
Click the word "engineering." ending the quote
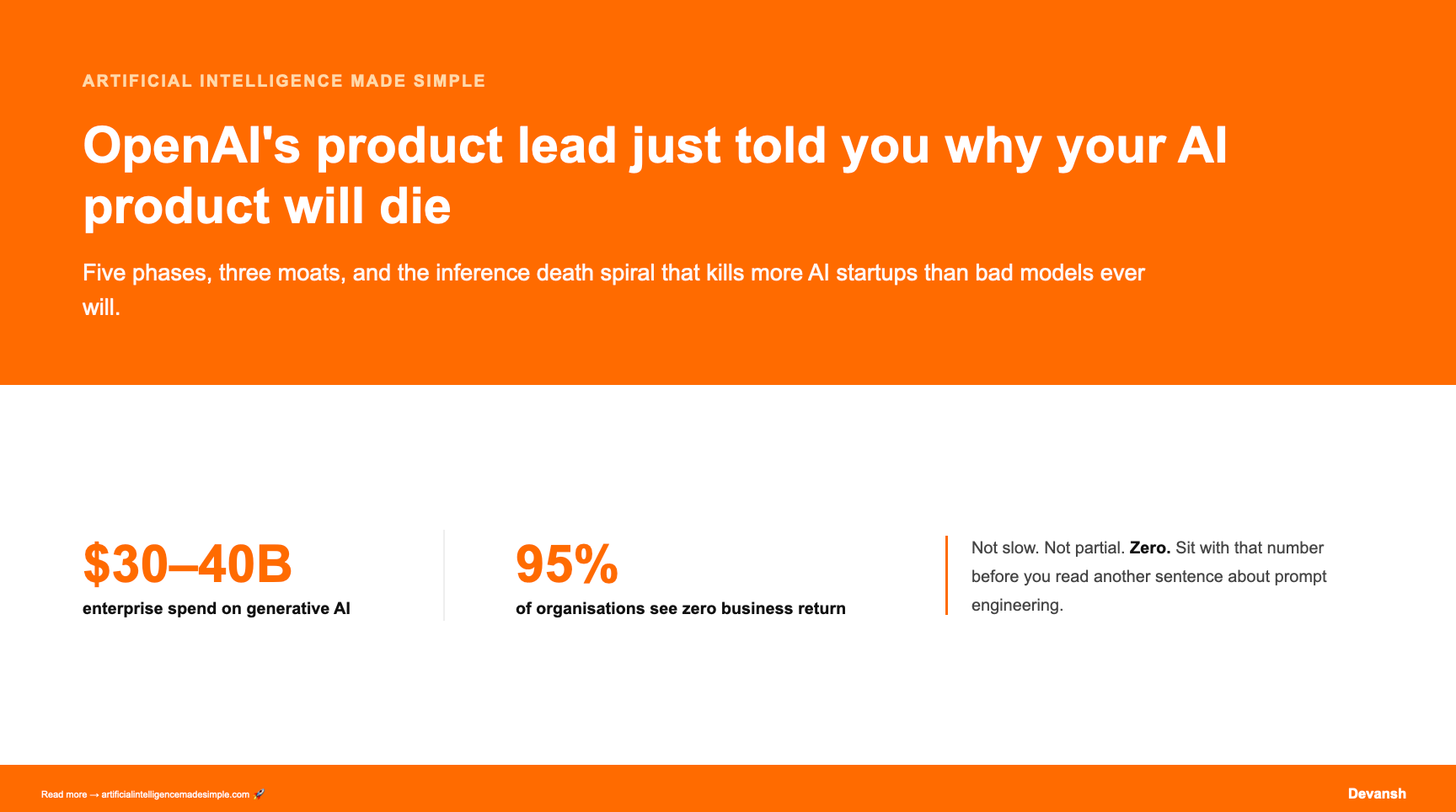1017,605
